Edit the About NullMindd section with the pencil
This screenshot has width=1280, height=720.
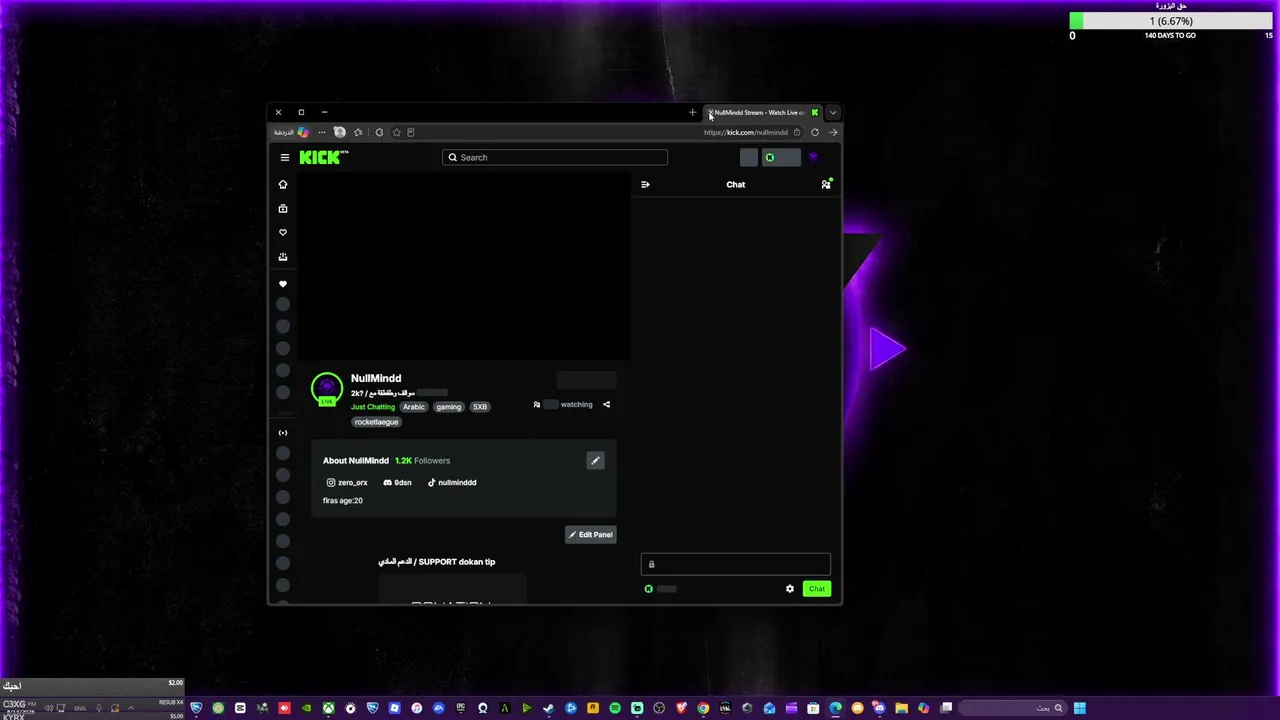(595, 461)
